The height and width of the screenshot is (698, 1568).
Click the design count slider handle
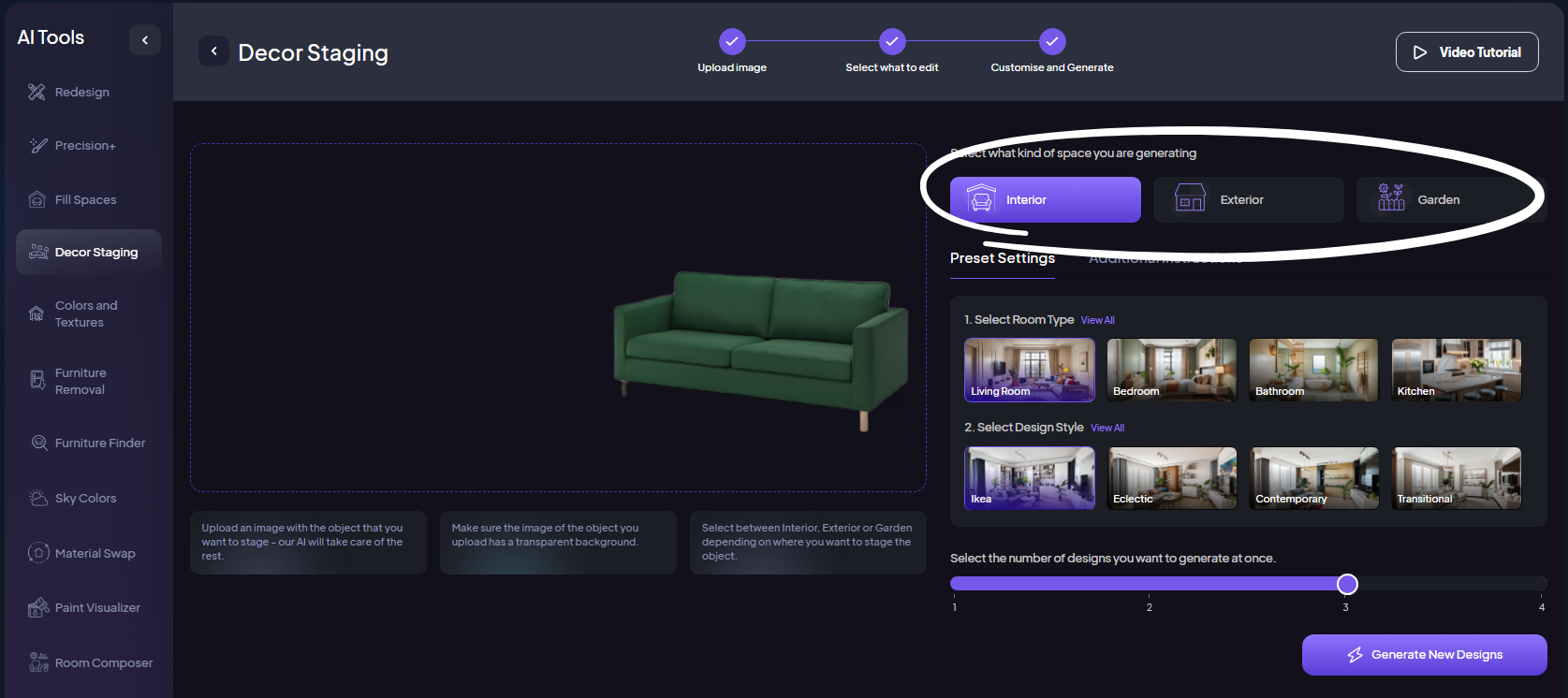(1347, 584)
